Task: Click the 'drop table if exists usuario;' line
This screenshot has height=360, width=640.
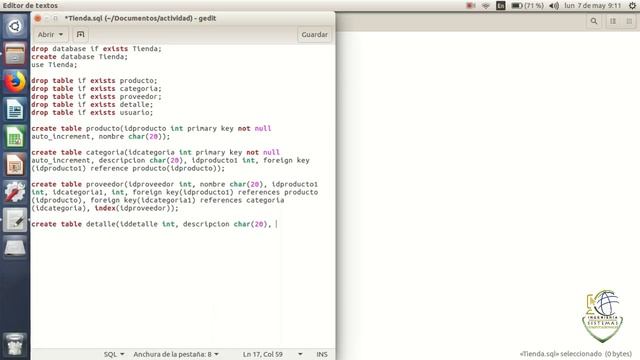Action: click(92, 112)
